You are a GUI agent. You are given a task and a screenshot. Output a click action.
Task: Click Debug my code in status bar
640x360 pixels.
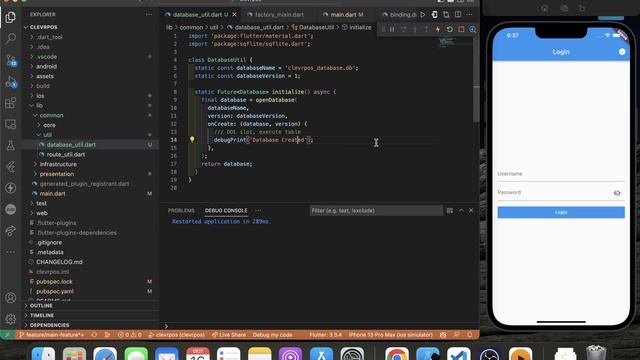(272, 335)
